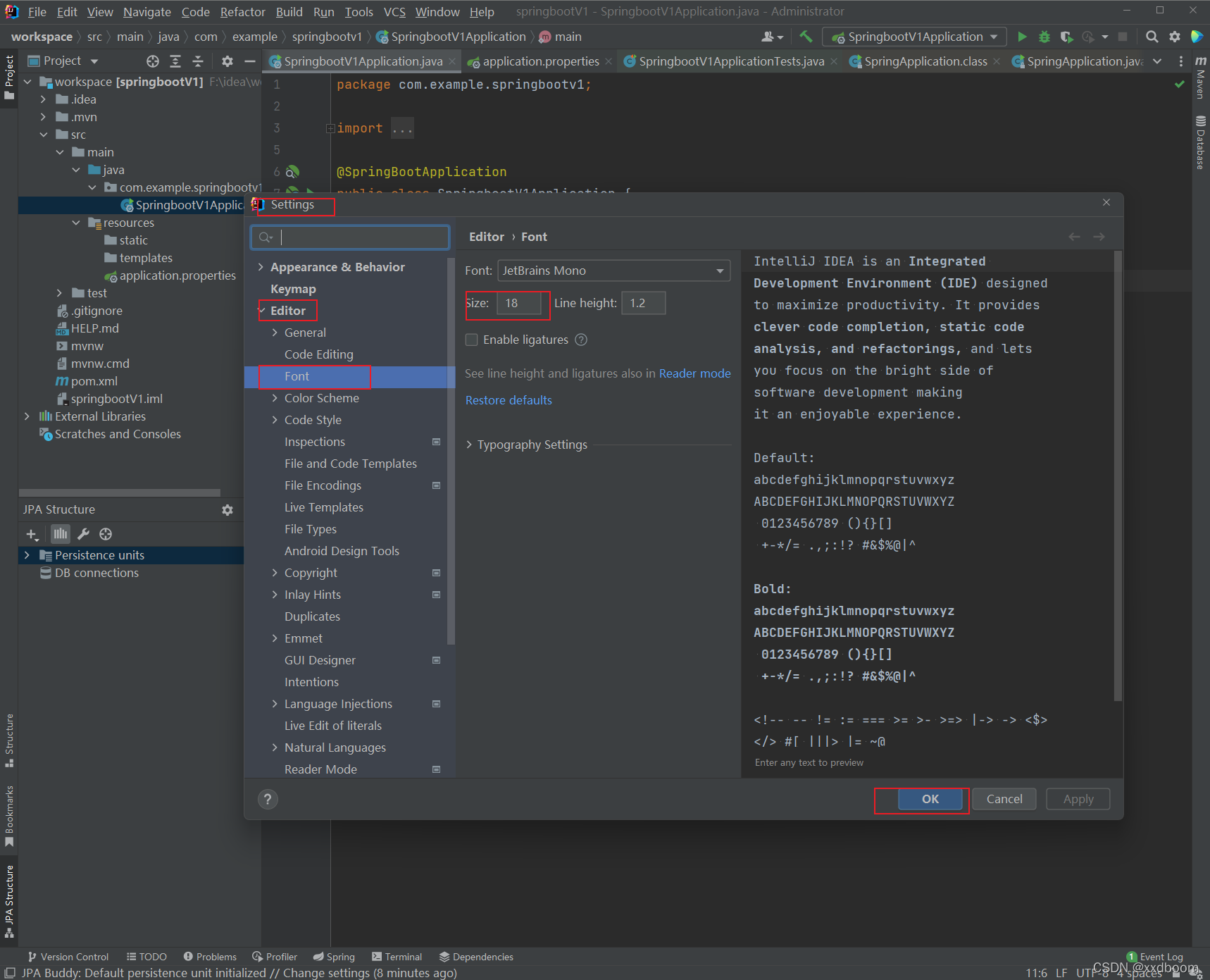Open Project panel options gear
The width and height of the screenshot is (1210, 980).
pos(227,61)
